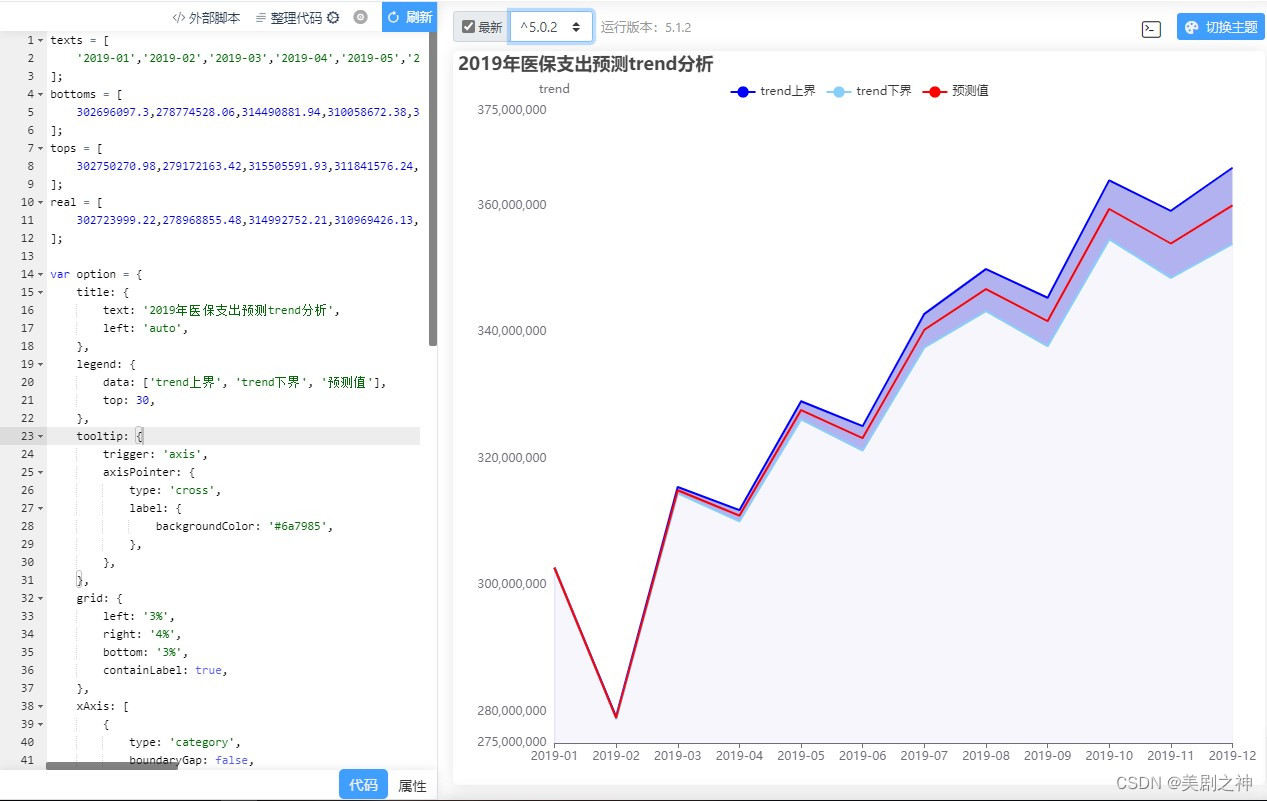Viewport: 1267px width, 801px height.
Task: Toggle the trend下界 legend series
Action: [869, 91]
